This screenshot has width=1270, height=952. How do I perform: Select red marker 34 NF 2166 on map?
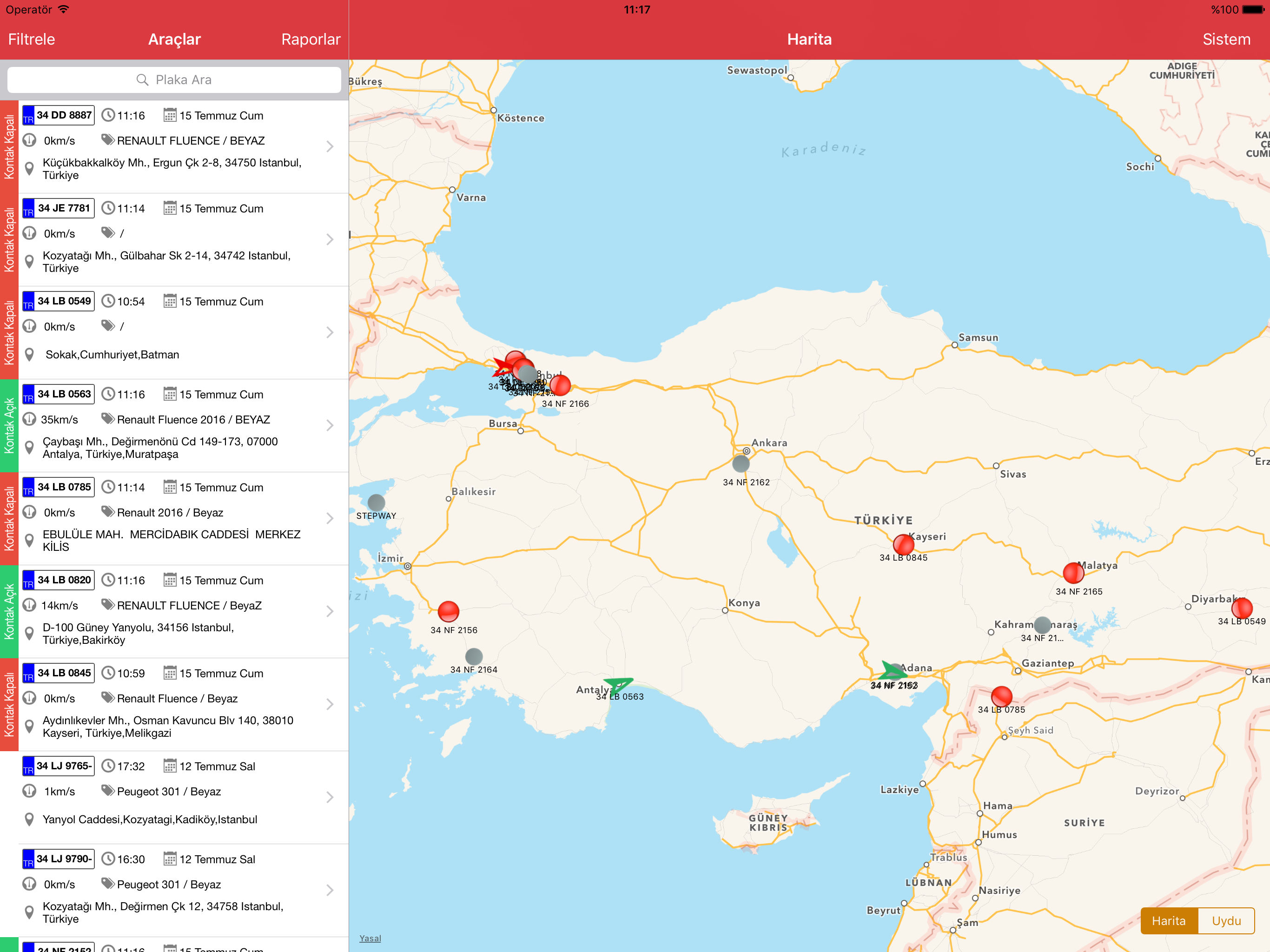click(x=560, y=385)
